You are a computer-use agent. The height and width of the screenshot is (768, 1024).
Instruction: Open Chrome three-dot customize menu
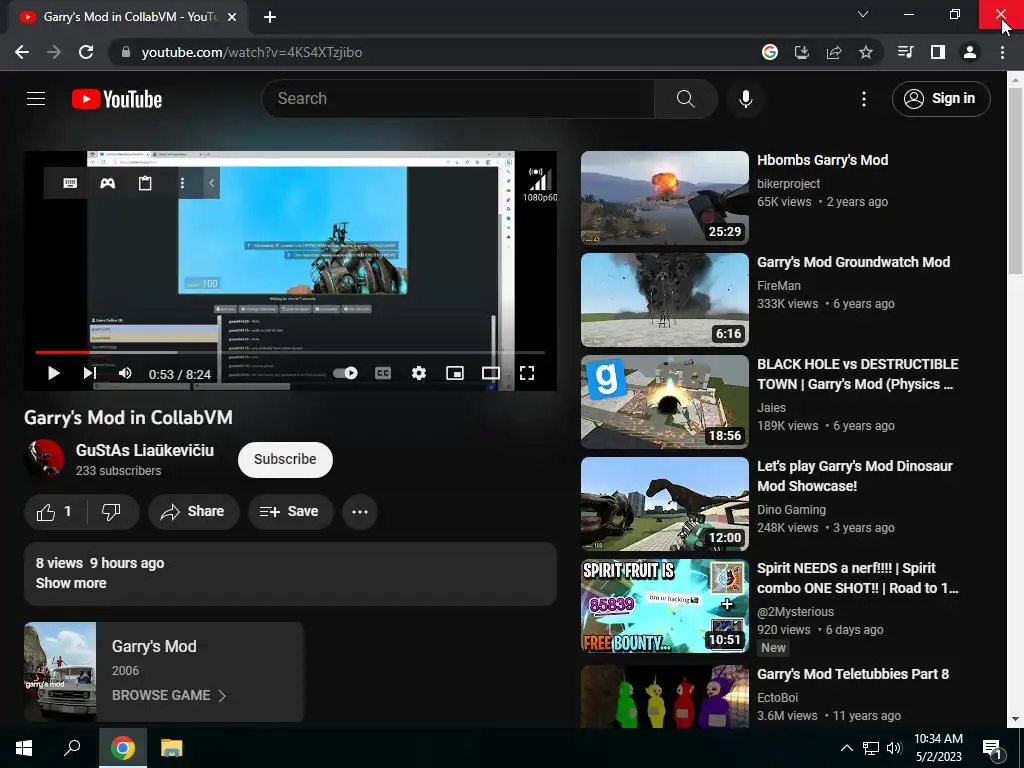1002,52
